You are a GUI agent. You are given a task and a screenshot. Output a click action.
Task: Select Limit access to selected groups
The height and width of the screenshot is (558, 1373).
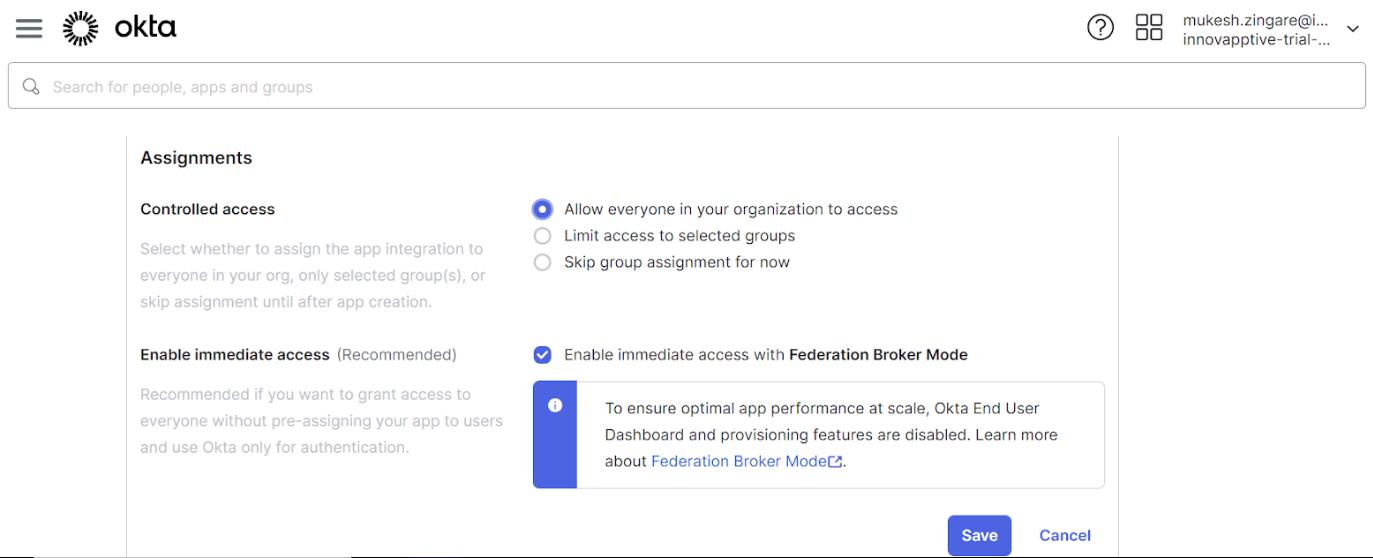(542, 236)
